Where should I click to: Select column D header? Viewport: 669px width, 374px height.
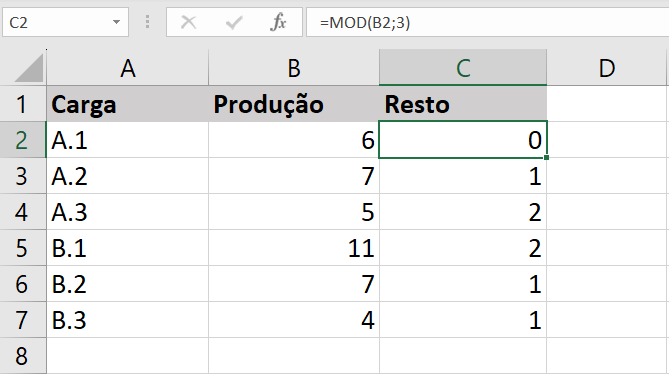[x=606, y=68]
